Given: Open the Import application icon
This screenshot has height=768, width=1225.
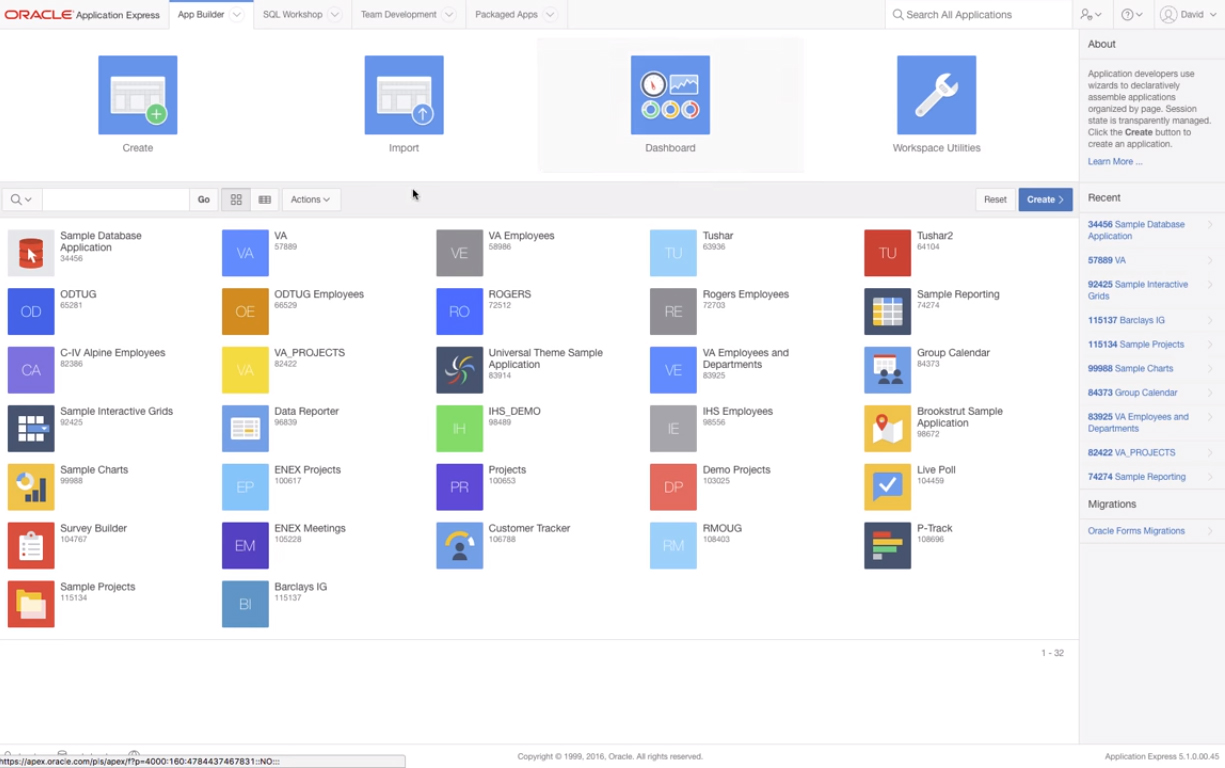Looking at the screenshot, I should [x=404, y=95].
